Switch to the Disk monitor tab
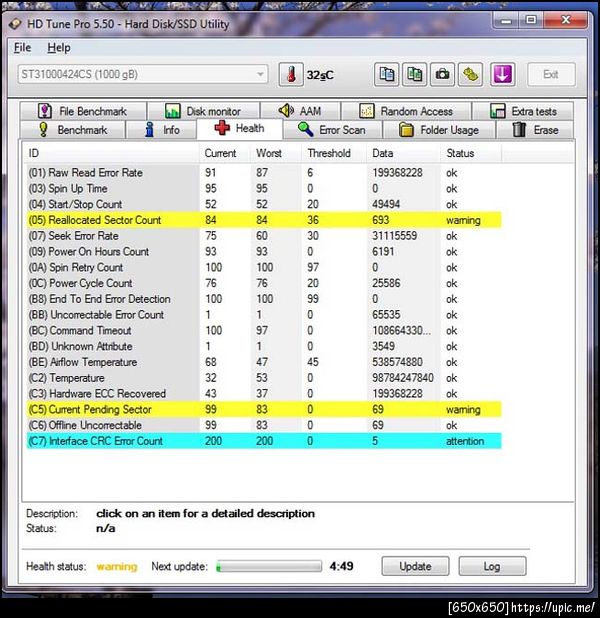 pos(203,111)
